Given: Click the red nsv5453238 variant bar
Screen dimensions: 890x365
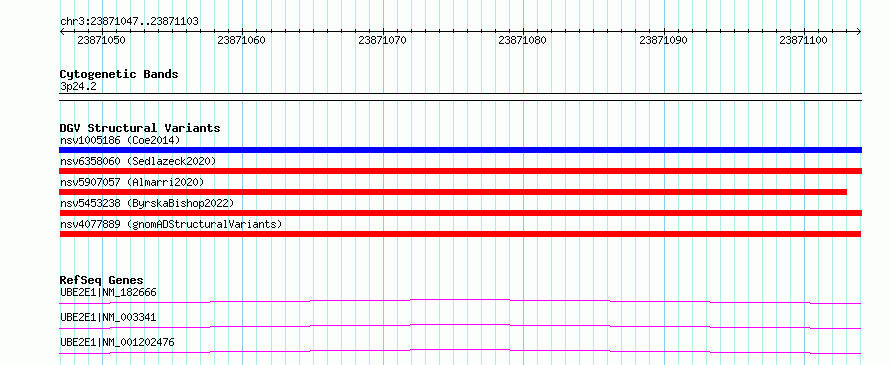Looking at the screenshot, I should (460, 213).
